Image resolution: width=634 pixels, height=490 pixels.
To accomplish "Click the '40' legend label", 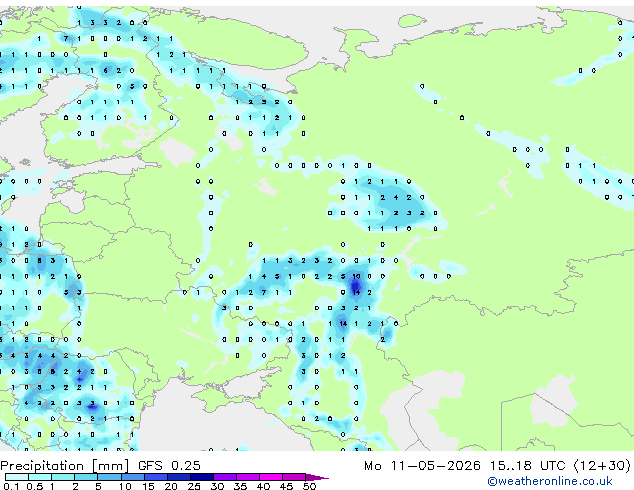I will tap(263, 486).
